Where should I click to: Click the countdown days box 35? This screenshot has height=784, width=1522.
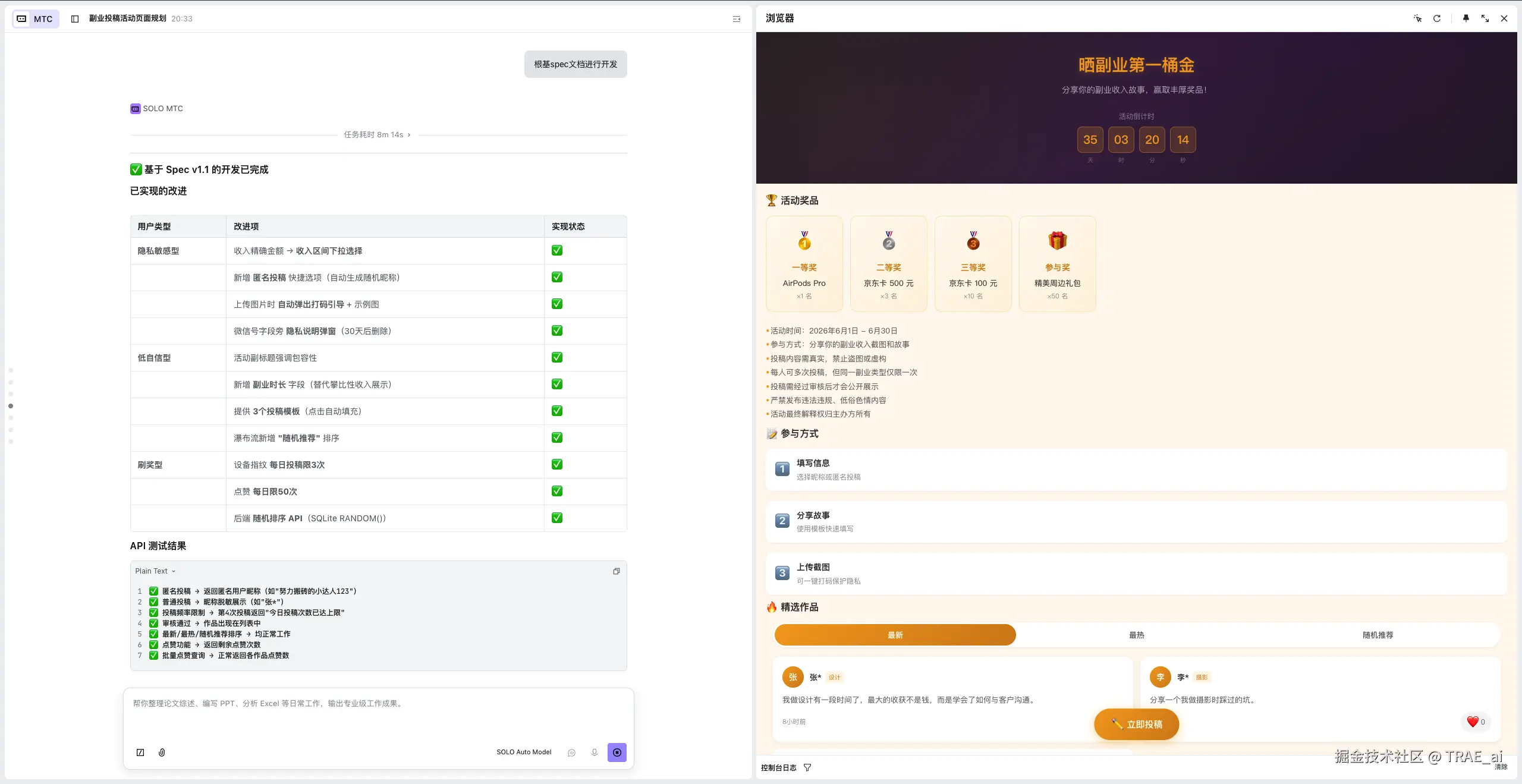(1090, 140)
